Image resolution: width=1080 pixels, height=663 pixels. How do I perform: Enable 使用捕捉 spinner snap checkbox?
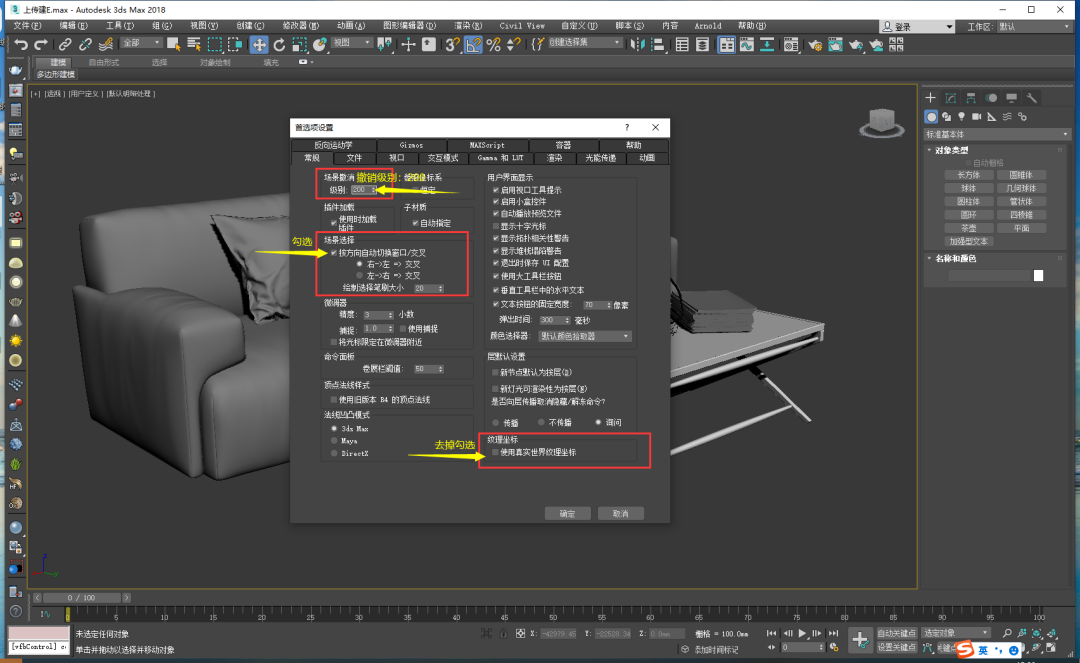[403, 328]
